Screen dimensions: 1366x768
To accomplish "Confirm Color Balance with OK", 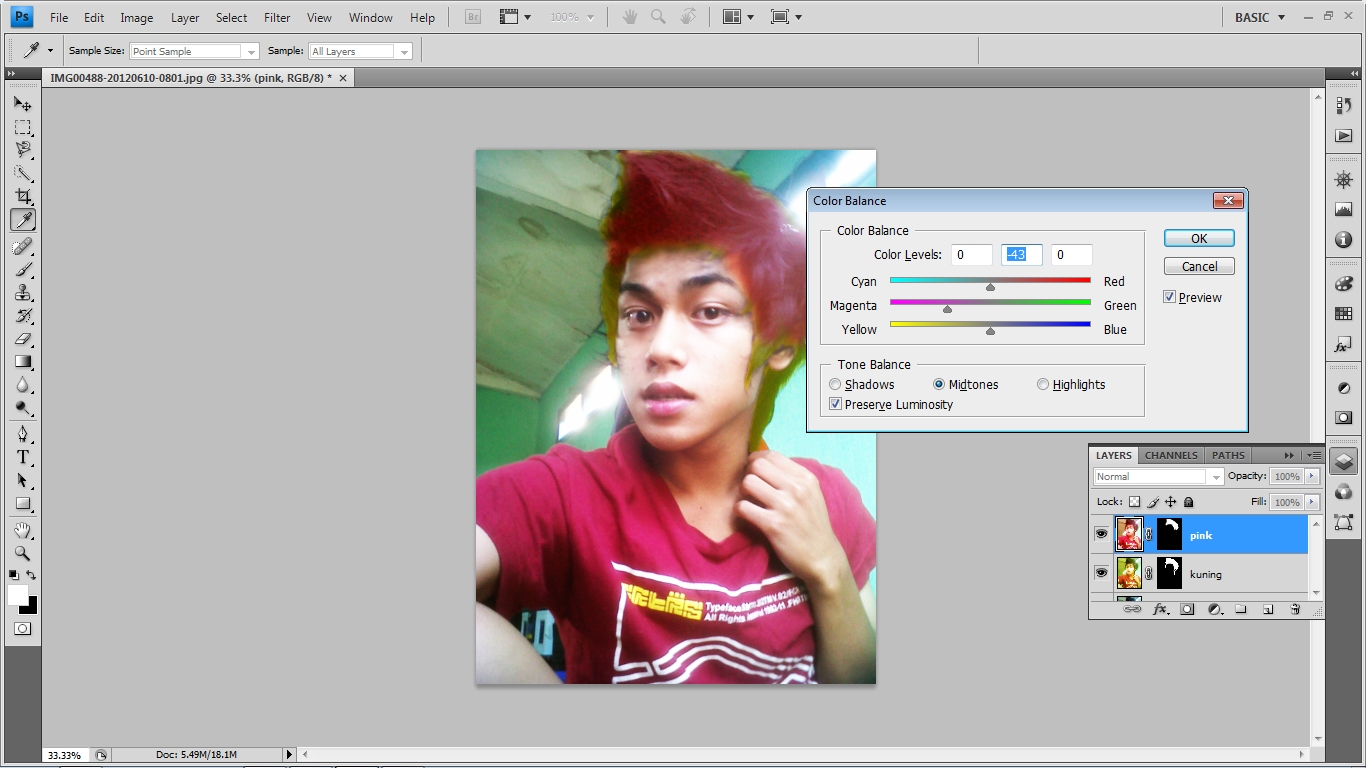I will click(x=1199, y=238).
